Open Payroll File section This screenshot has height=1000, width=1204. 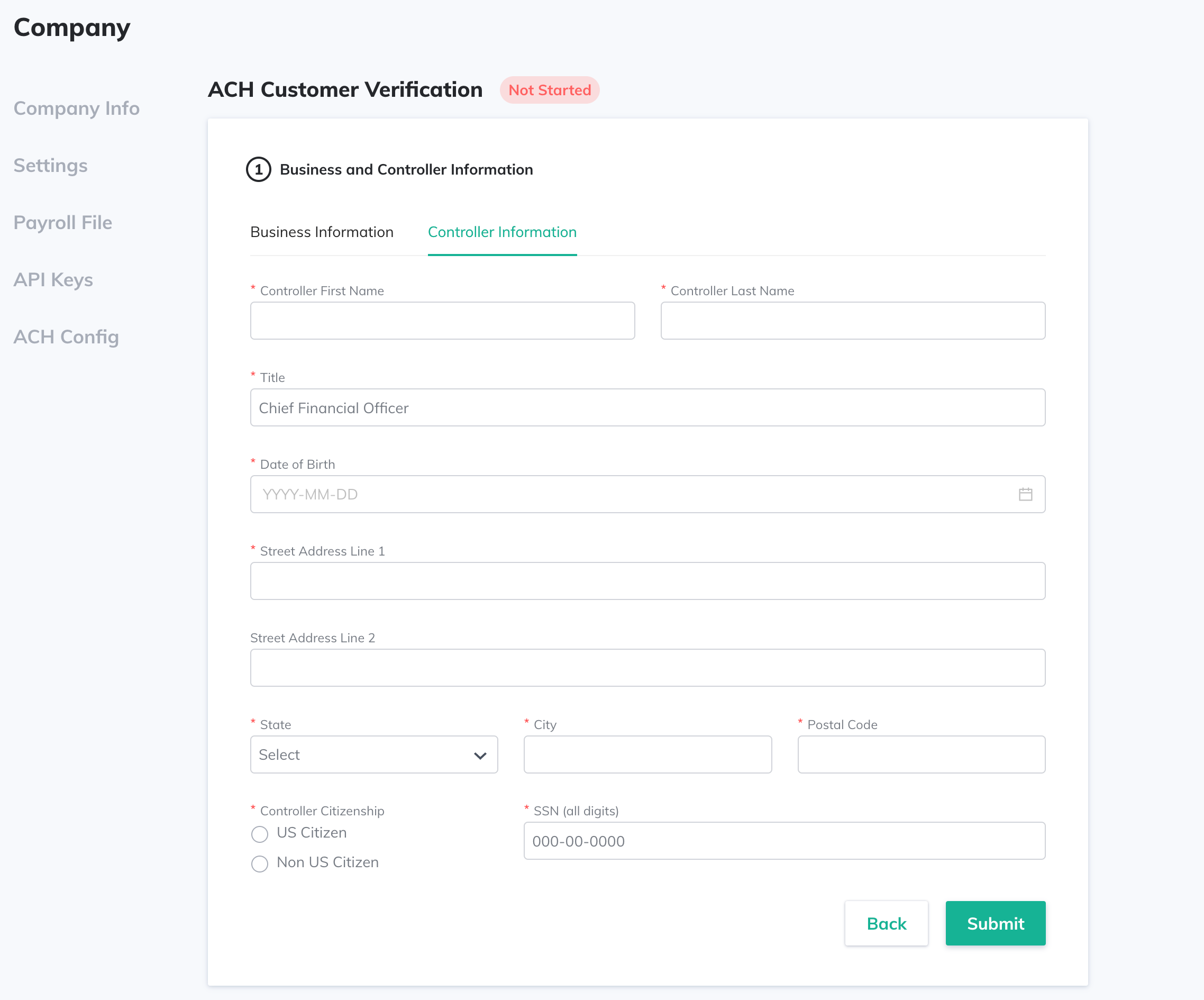pos(62,222)
